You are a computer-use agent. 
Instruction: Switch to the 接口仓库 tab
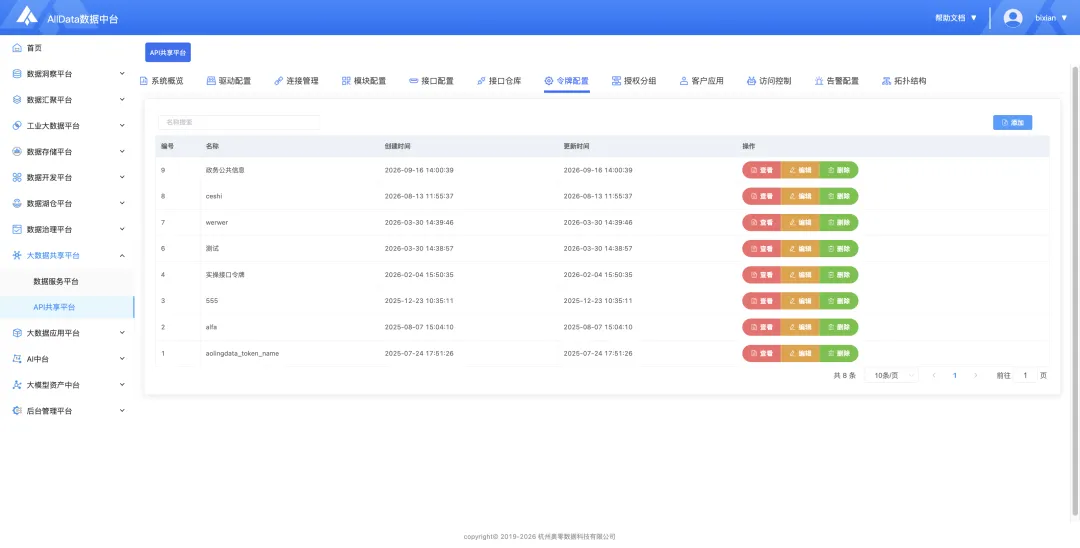[499, 81]
